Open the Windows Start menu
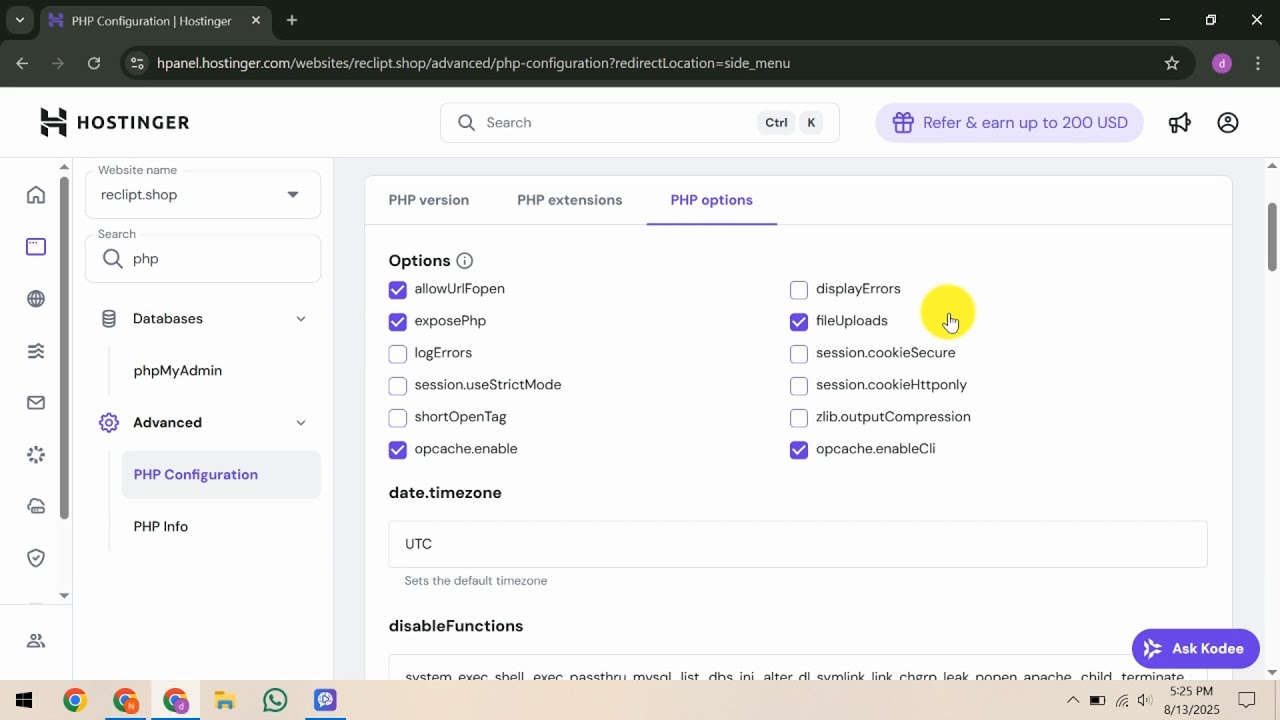 [25, 700]
